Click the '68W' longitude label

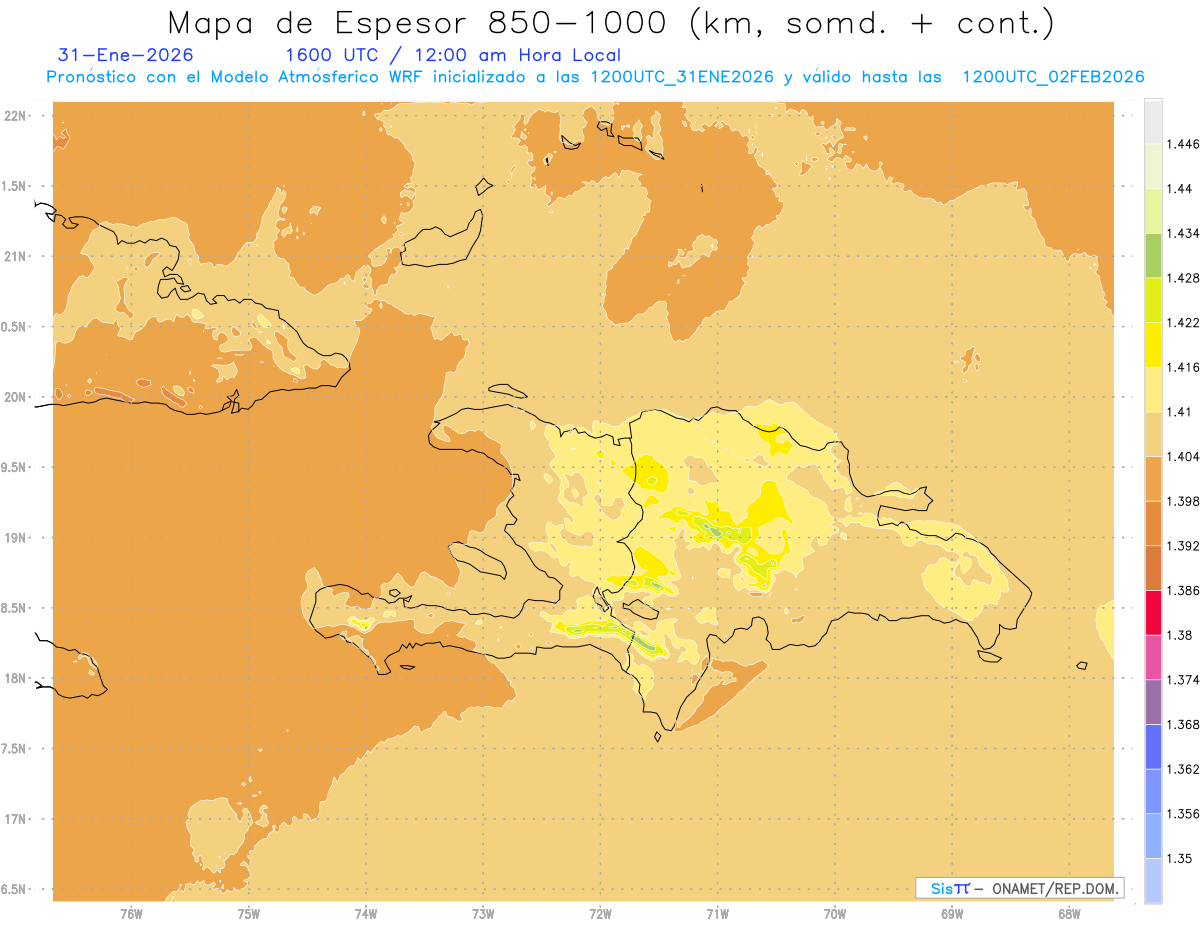pyautogui.click(x=1069, y=915)
